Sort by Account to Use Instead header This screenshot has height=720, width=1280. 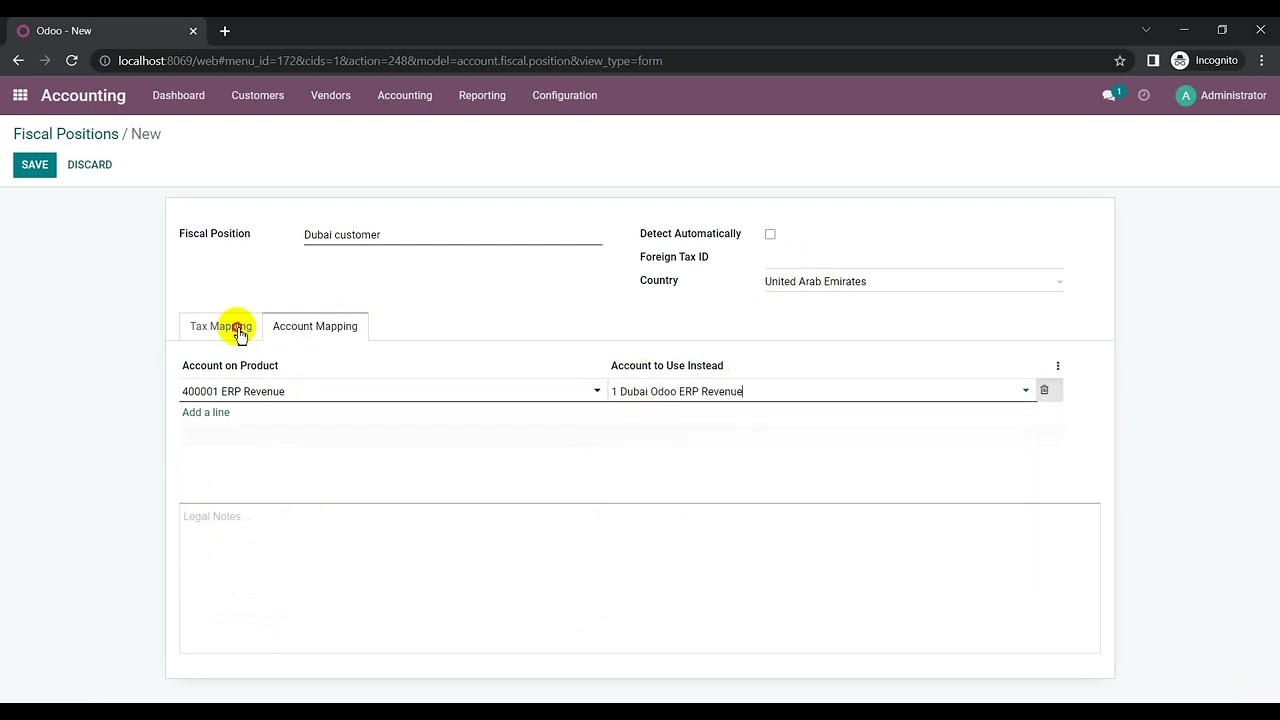tap(667, 366)
